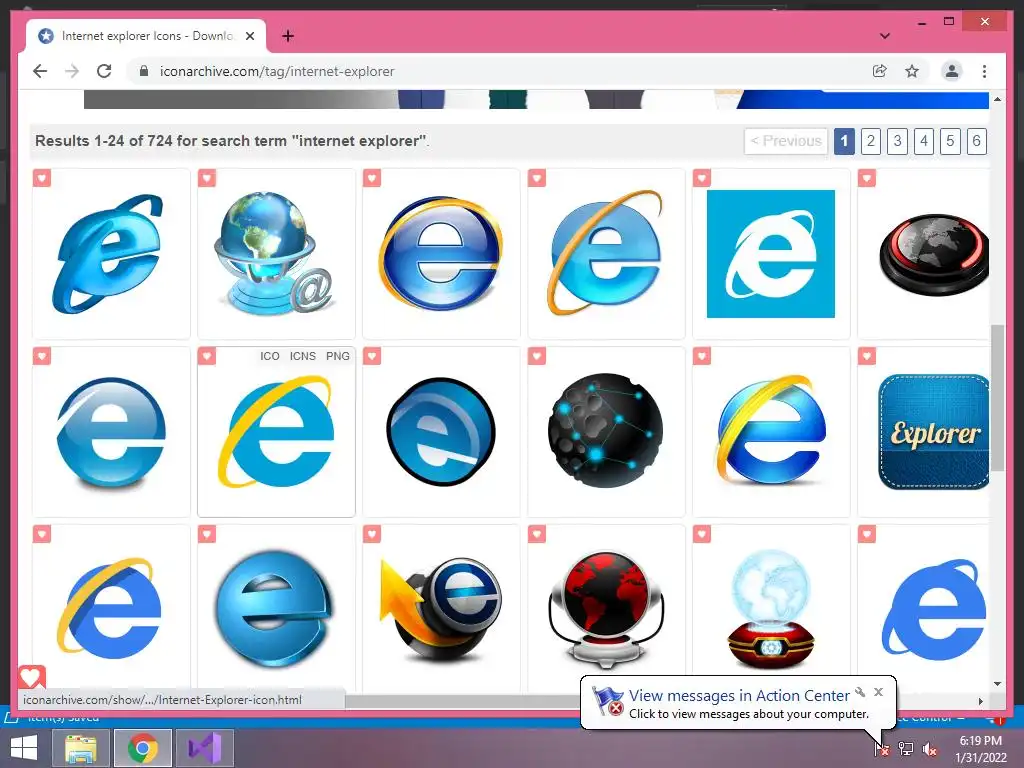Go to results page 2
Viewport: 1024px width, 768px height.
pyautogui.click(x=871, y=141)
